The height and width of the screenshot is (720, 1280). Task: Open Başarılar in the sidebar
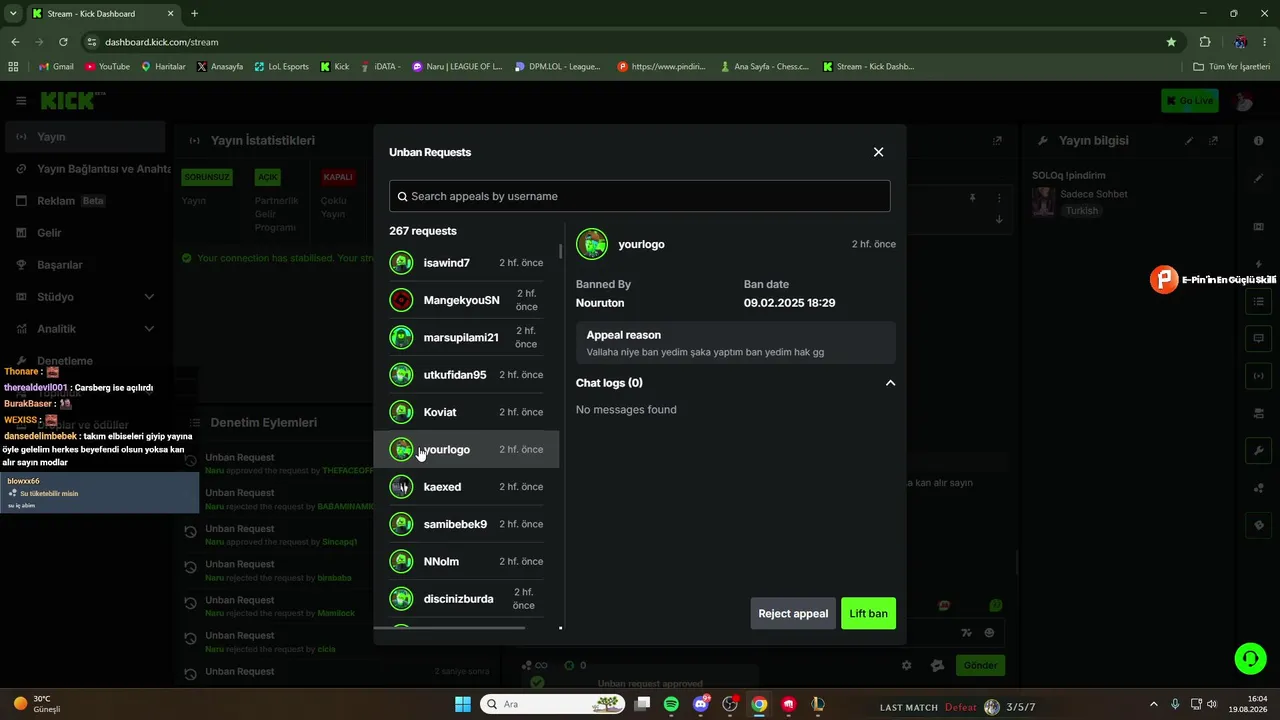84,265
